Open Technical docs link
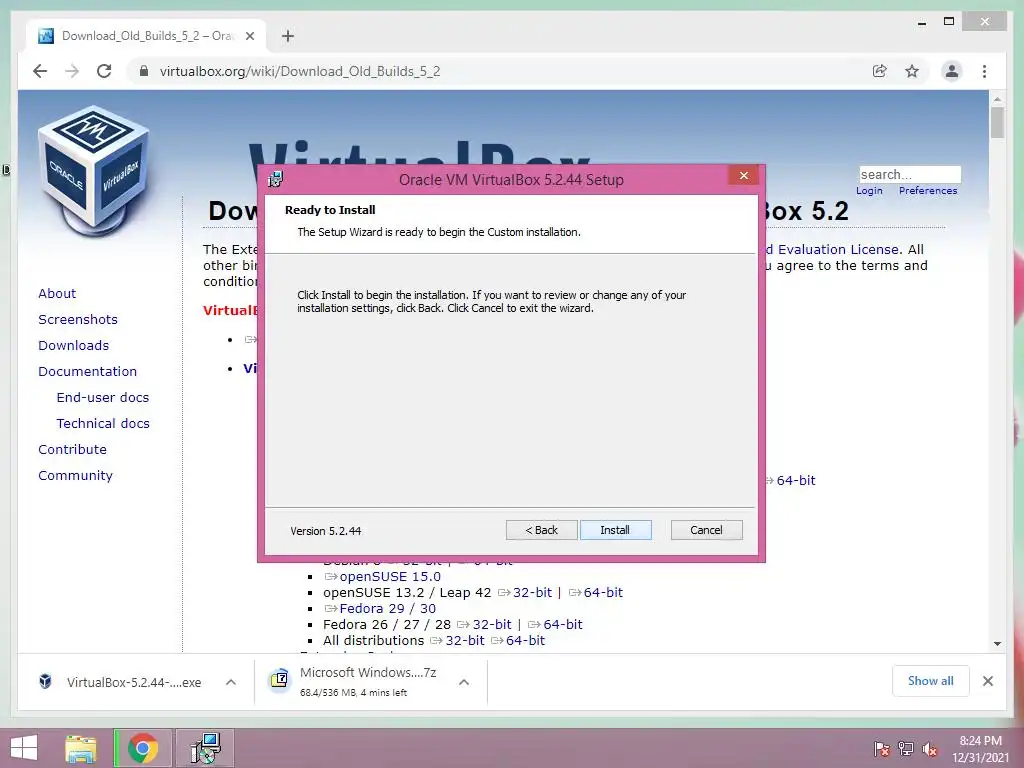1024x768 pixels. click(x=103, y=424)
